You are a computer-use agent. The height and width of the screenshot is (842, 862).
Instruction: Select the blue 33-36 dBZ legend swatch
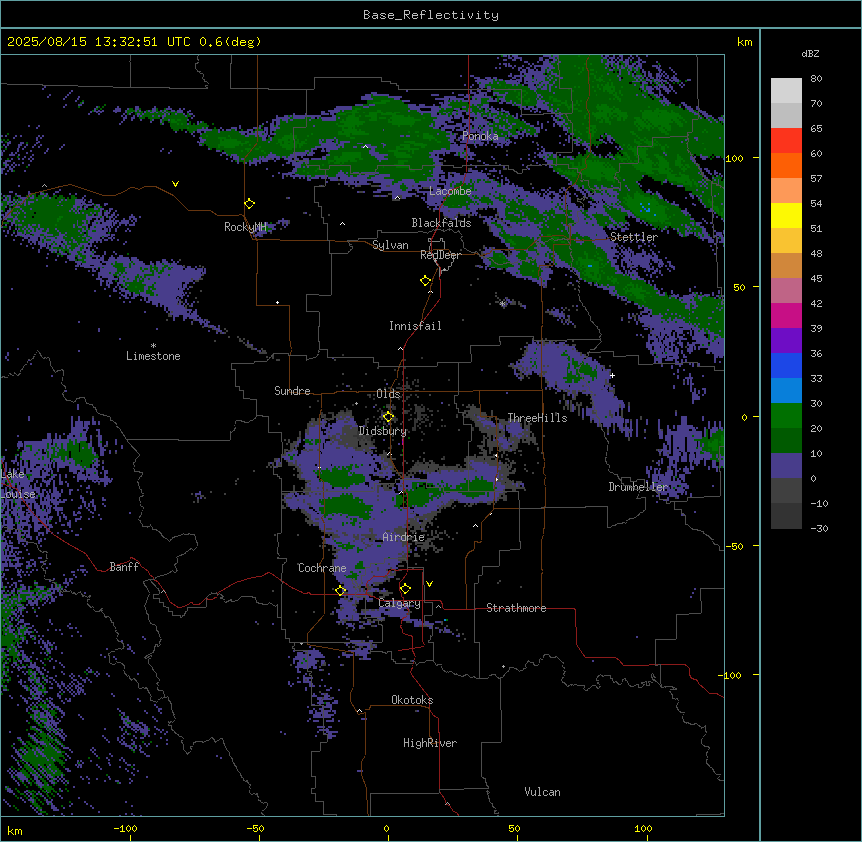[x=786, y=365]
